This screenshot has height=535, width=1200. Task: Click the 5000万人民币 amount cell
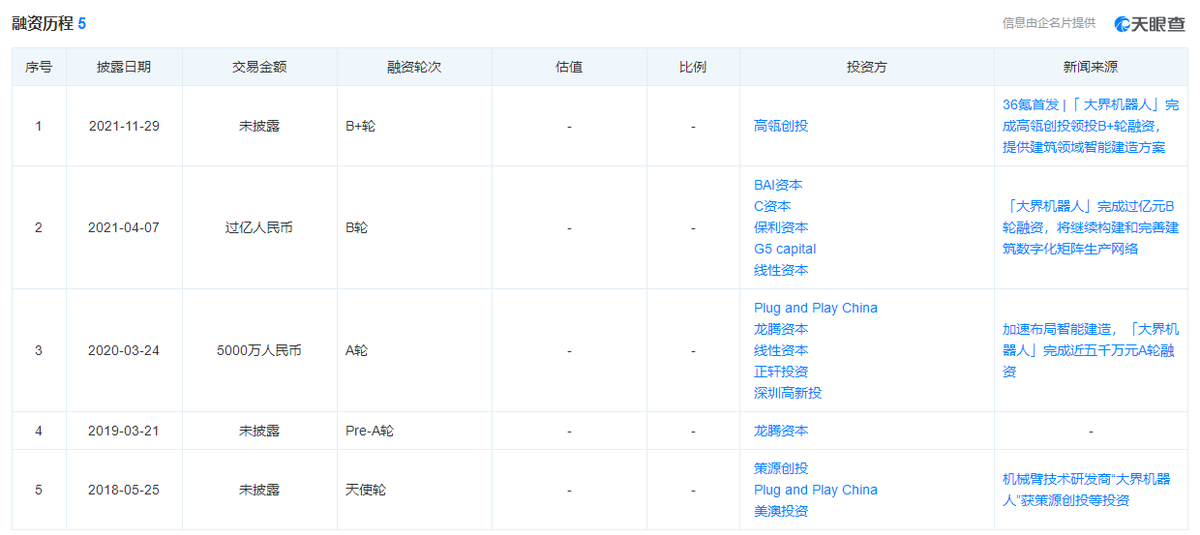(x=259, y=351)
